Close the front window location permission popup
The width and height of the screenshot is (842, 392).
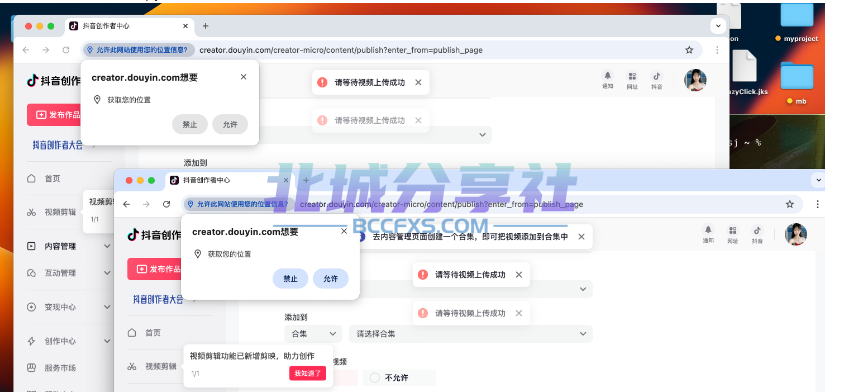coord(344,231)
